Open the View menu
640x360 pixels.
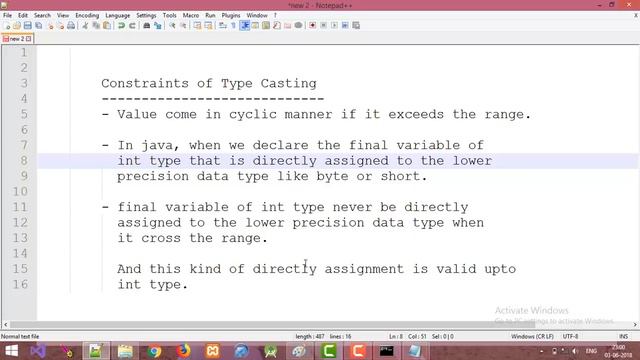[x=62, y=15]
